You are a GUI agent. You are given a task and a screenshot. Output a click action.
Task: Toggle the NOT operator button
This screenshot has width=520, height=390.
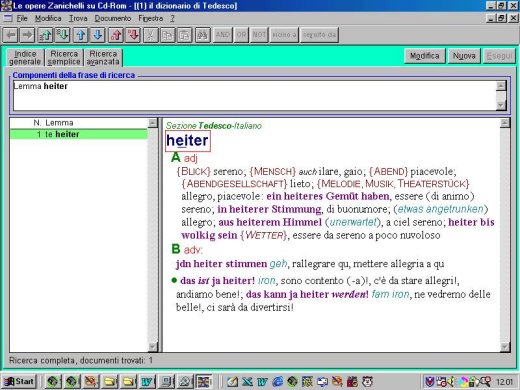click(x=259, y=35)
